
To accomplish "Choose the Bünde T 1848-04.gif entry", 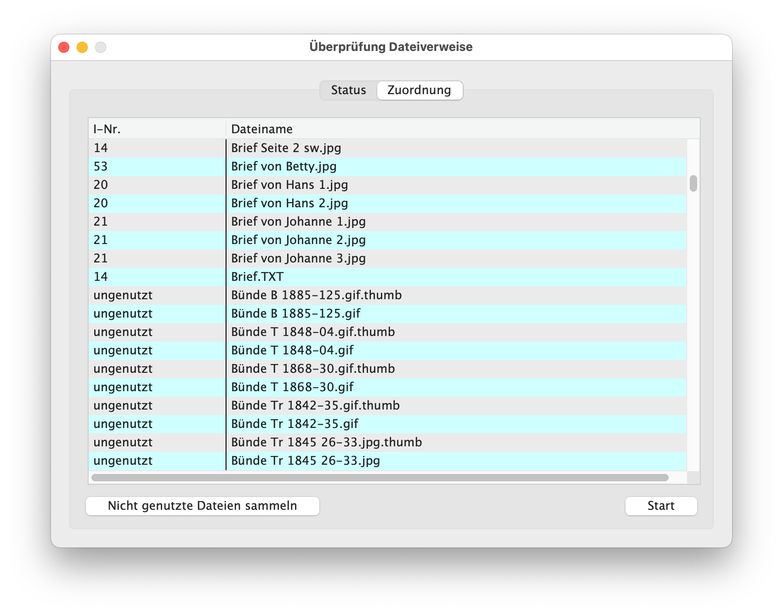I will tap(292, 350).
